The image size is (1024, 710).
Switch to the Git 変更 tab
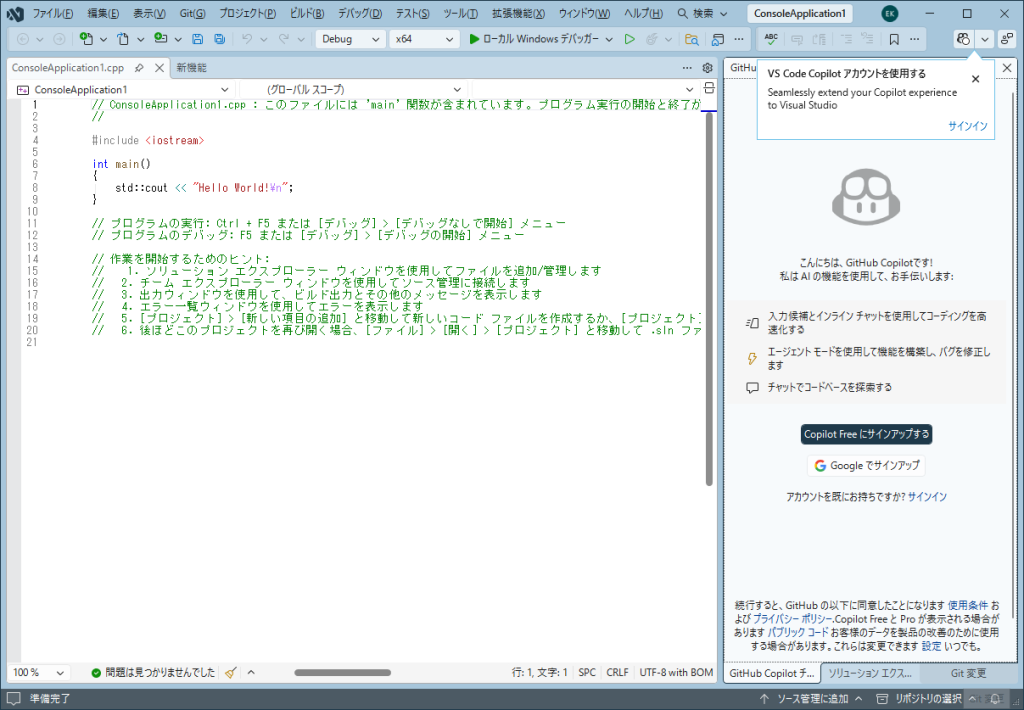pos(968,674)
